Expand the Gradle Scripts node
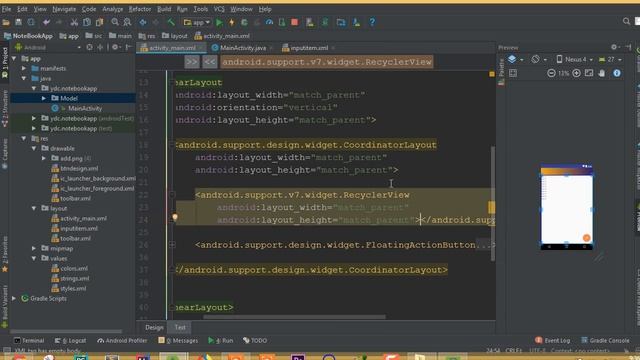Image resolution: width=640 pixels, height=360 pixels. (14, 298)
